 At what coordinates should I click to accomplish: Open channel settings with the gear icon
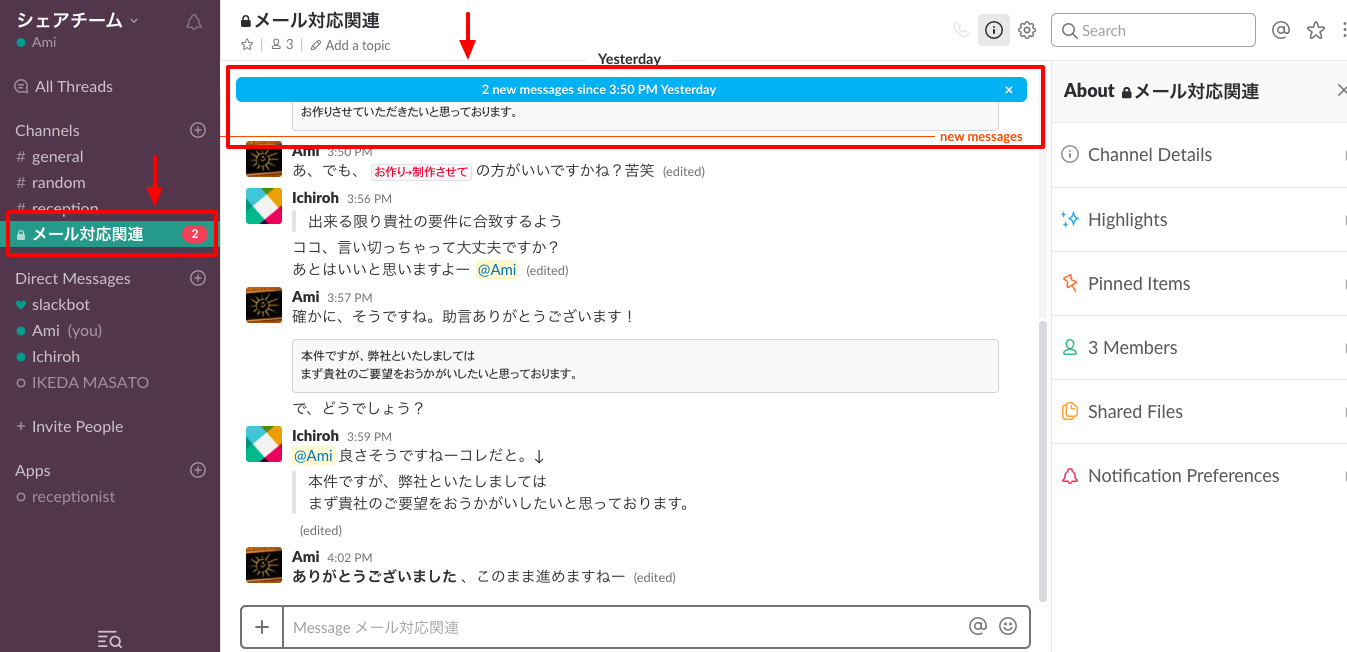point(1027,29)
